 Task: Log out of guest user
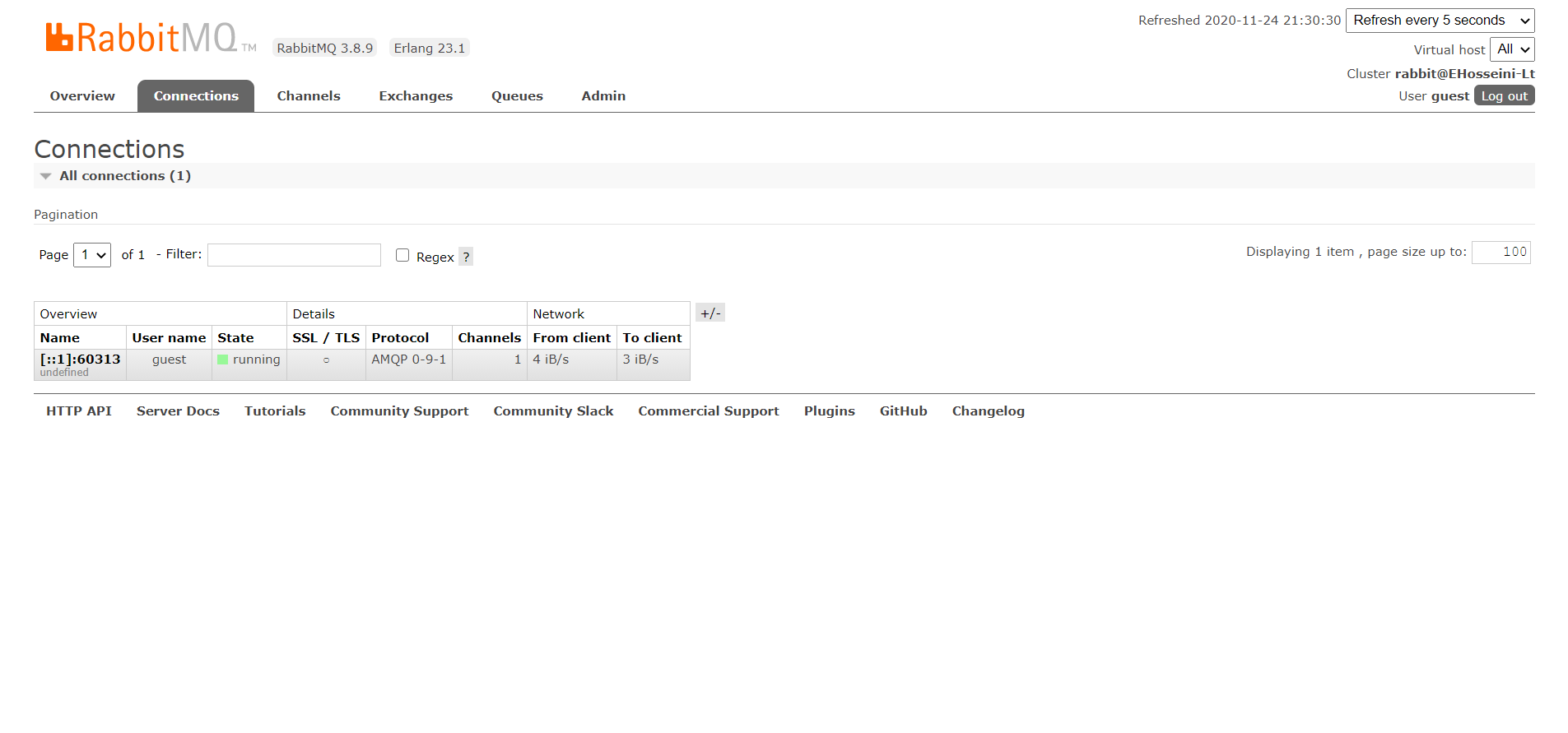tap(1504, 95)
